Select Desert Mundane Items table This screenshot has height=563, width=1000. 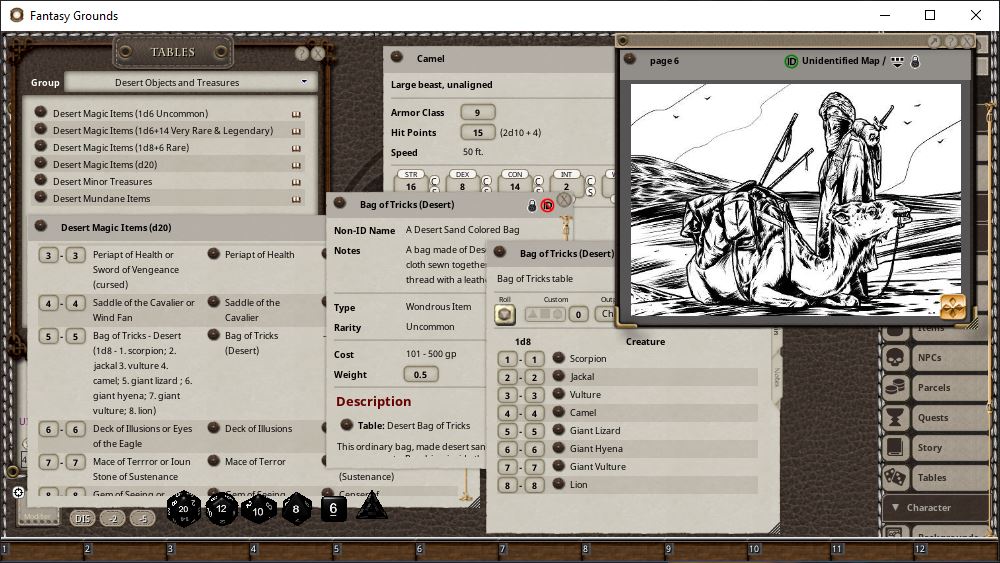coord(101,198)
